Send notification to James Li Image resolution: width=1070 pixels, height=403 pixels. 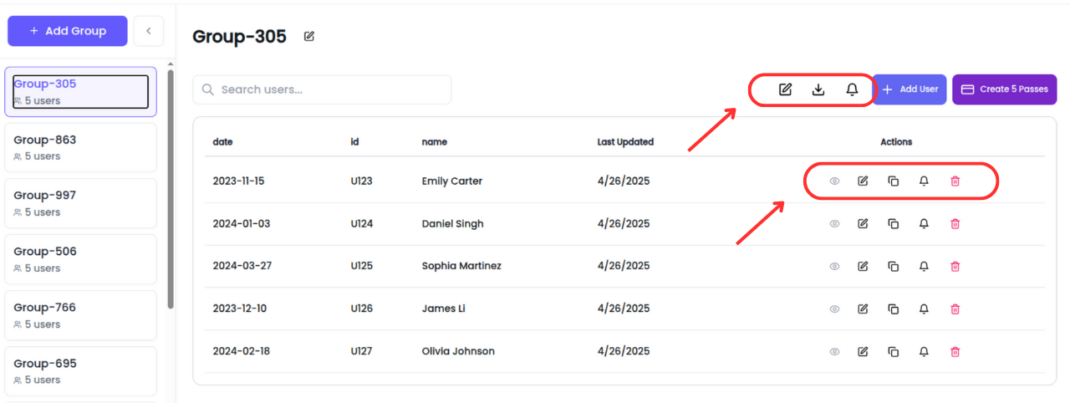923,309
